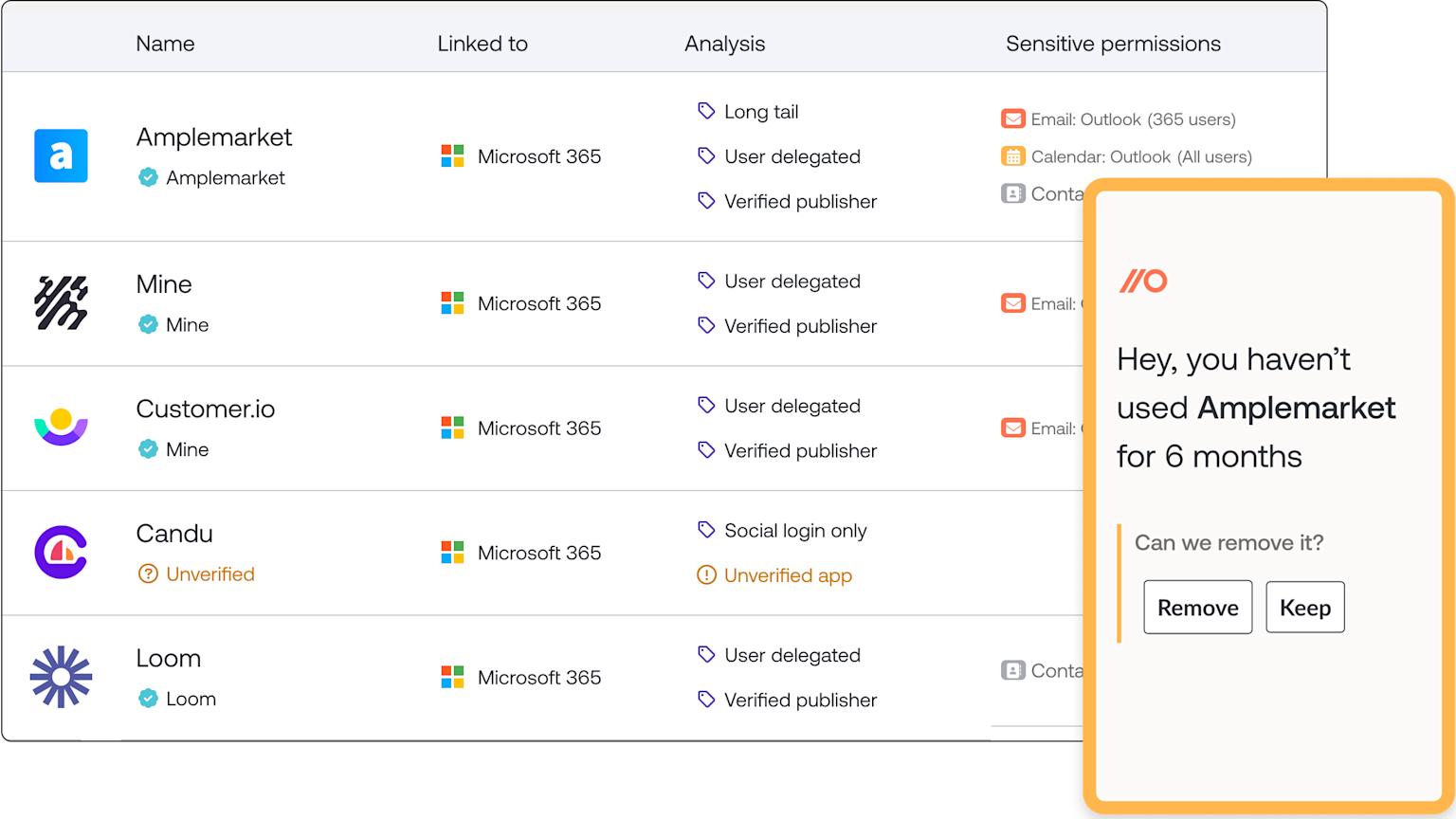Image resolution: width=1456 pixels, height=819 pixels.
Task: Click the Amplemarket app logo icon
Action: pyautogui.click(x=61, y=155)
